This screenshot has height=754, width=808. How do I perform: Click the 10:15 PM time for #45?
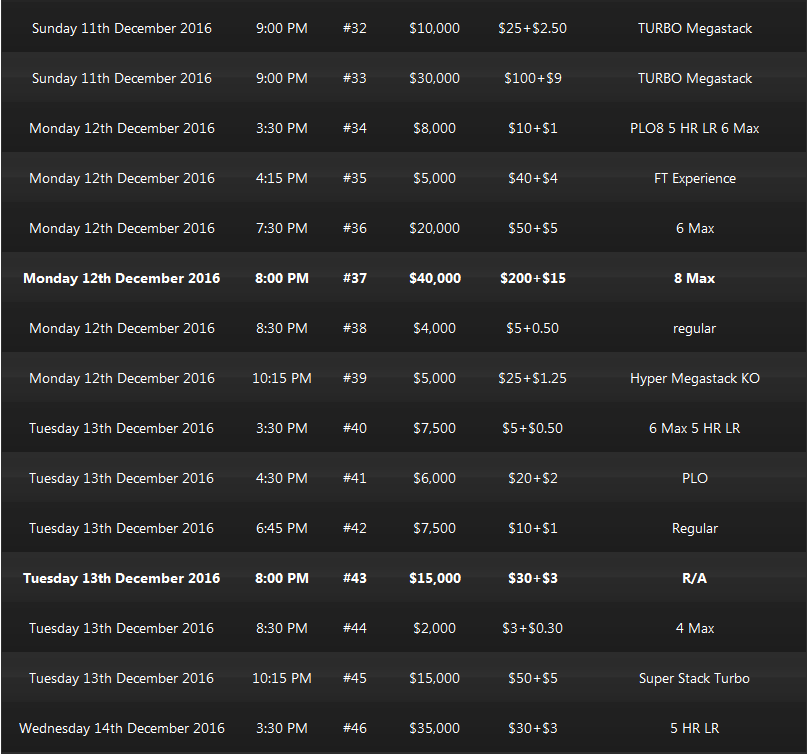tap(281, 678)
